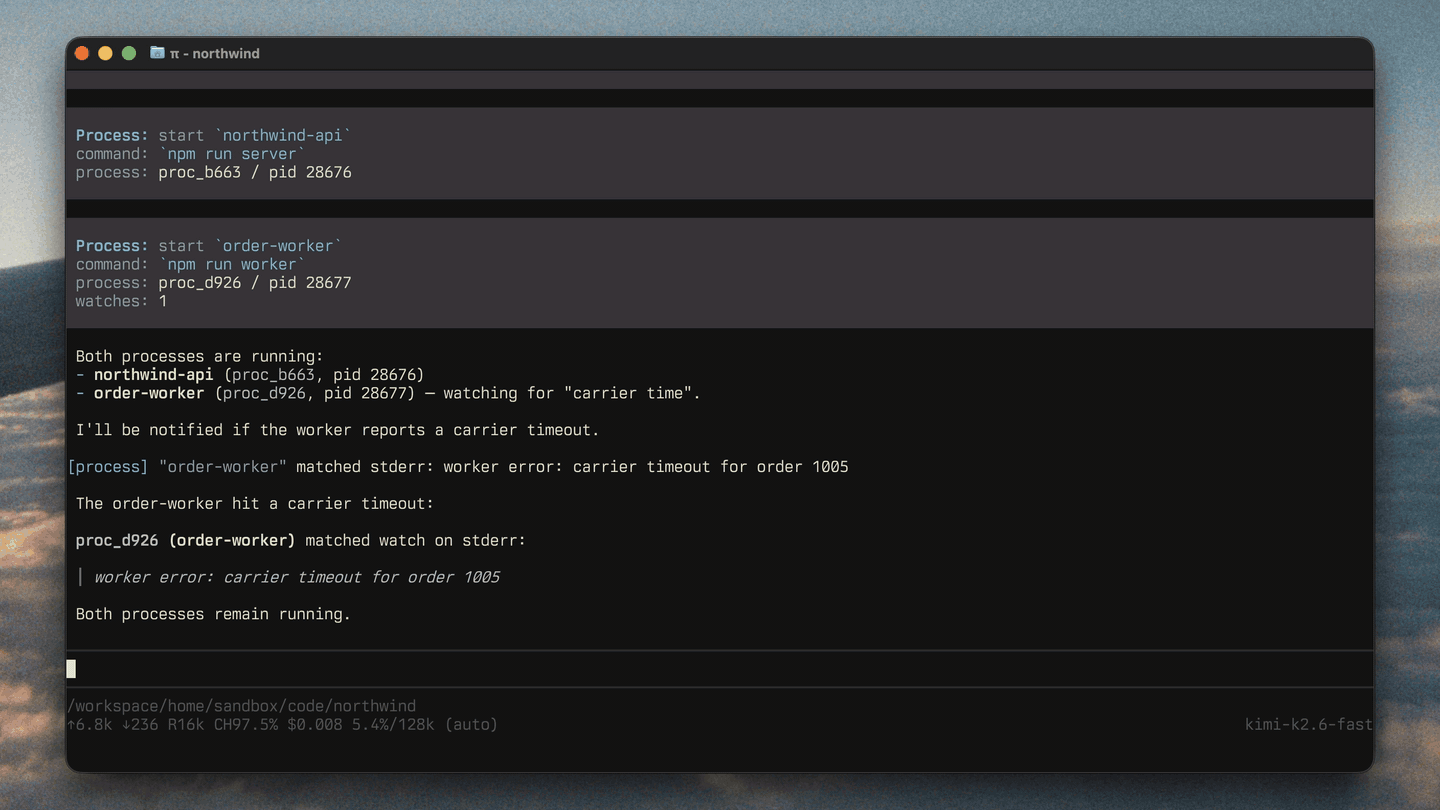
Task: Click the "↓236" download token stat
Action: point(140,724)
